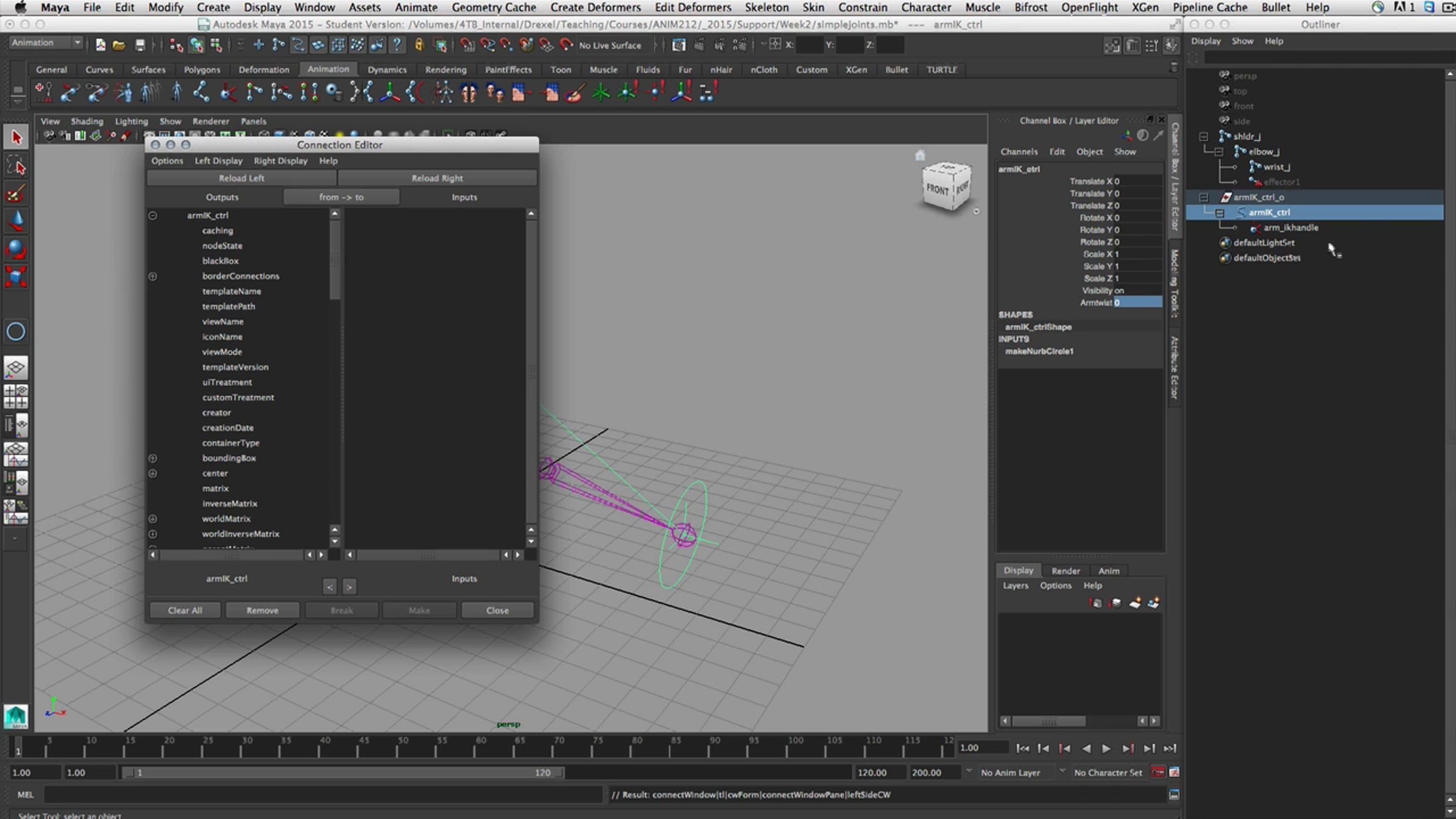Create a new scene via status line icon
The width and height of the screenshot is (1456, 819).
pyautogui.click(x=100, y=45)
